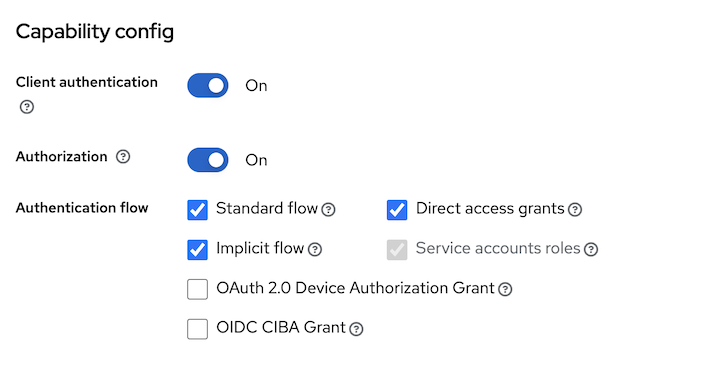This screenshot has height=385, width=728.
Task: Disable the Authorization toggle switch
Action: pos(208,160)
